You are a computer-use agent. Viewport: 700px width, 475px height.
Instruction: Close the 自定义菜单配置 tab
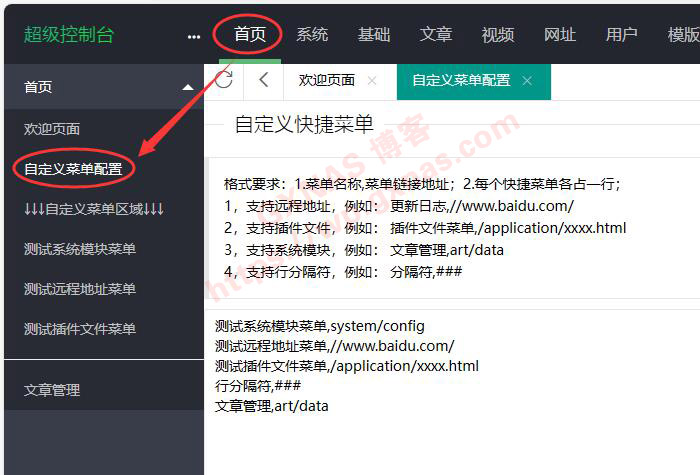click(527, 81)
